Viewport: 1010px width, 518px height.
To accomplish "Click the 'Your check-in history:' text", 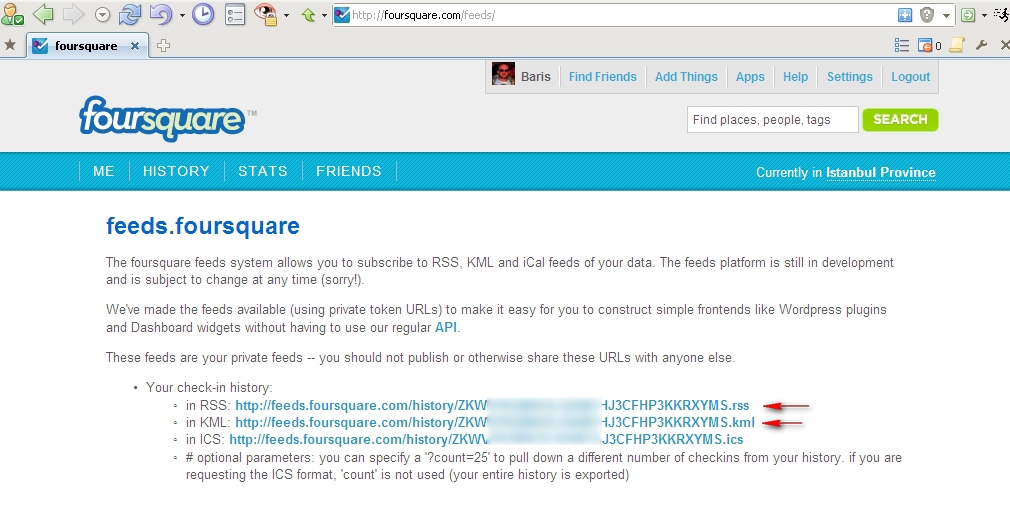I will click(209, 387).
